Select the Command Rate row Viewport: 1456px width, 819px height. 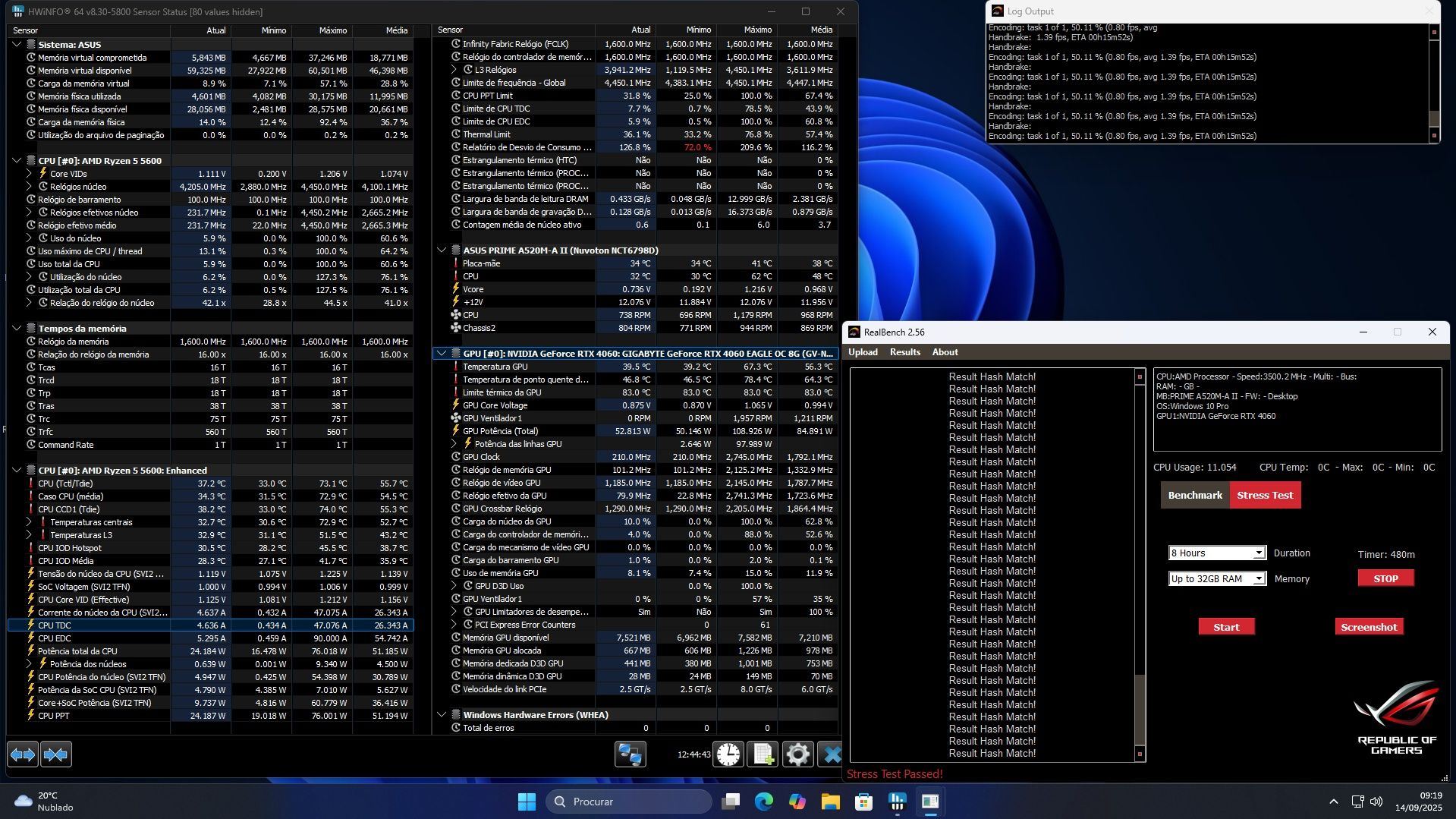(x=211, y=445)
